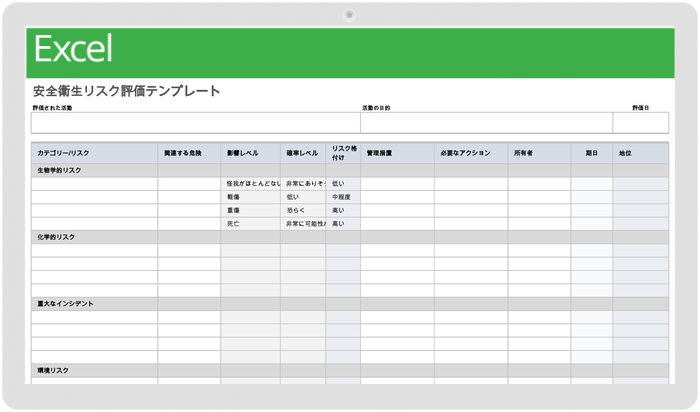Click the 生物学的リスク section row
Screen dimensions: 700x412
[350, 171]
